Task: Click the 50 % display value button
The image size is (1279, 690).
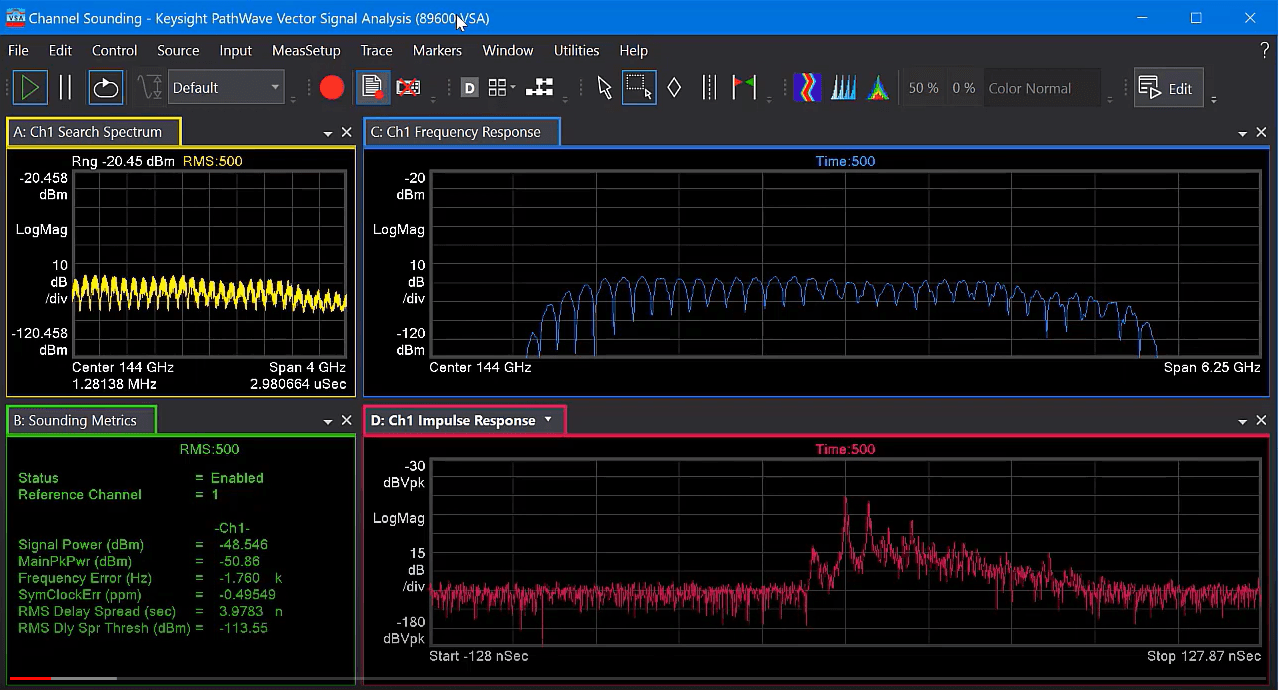Action: pyautogui.click(x=922, y=87)
